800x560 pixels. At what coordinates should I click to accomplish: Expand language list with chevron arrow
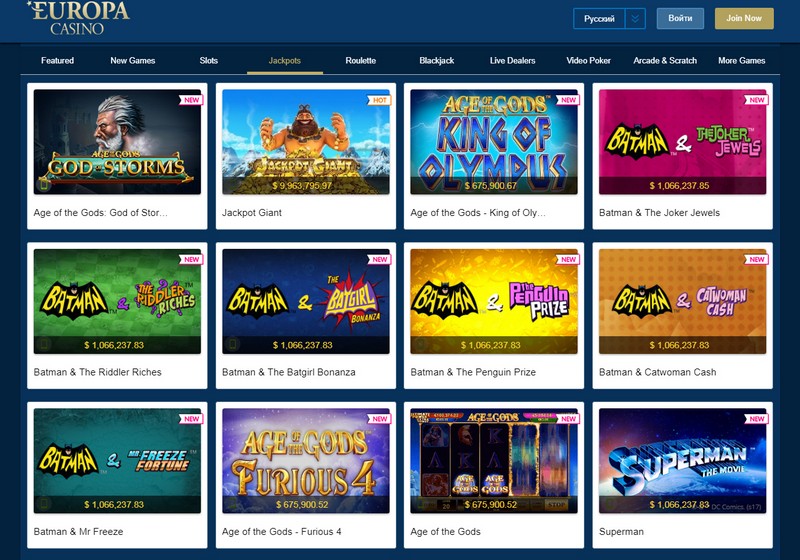click(635, 19)
